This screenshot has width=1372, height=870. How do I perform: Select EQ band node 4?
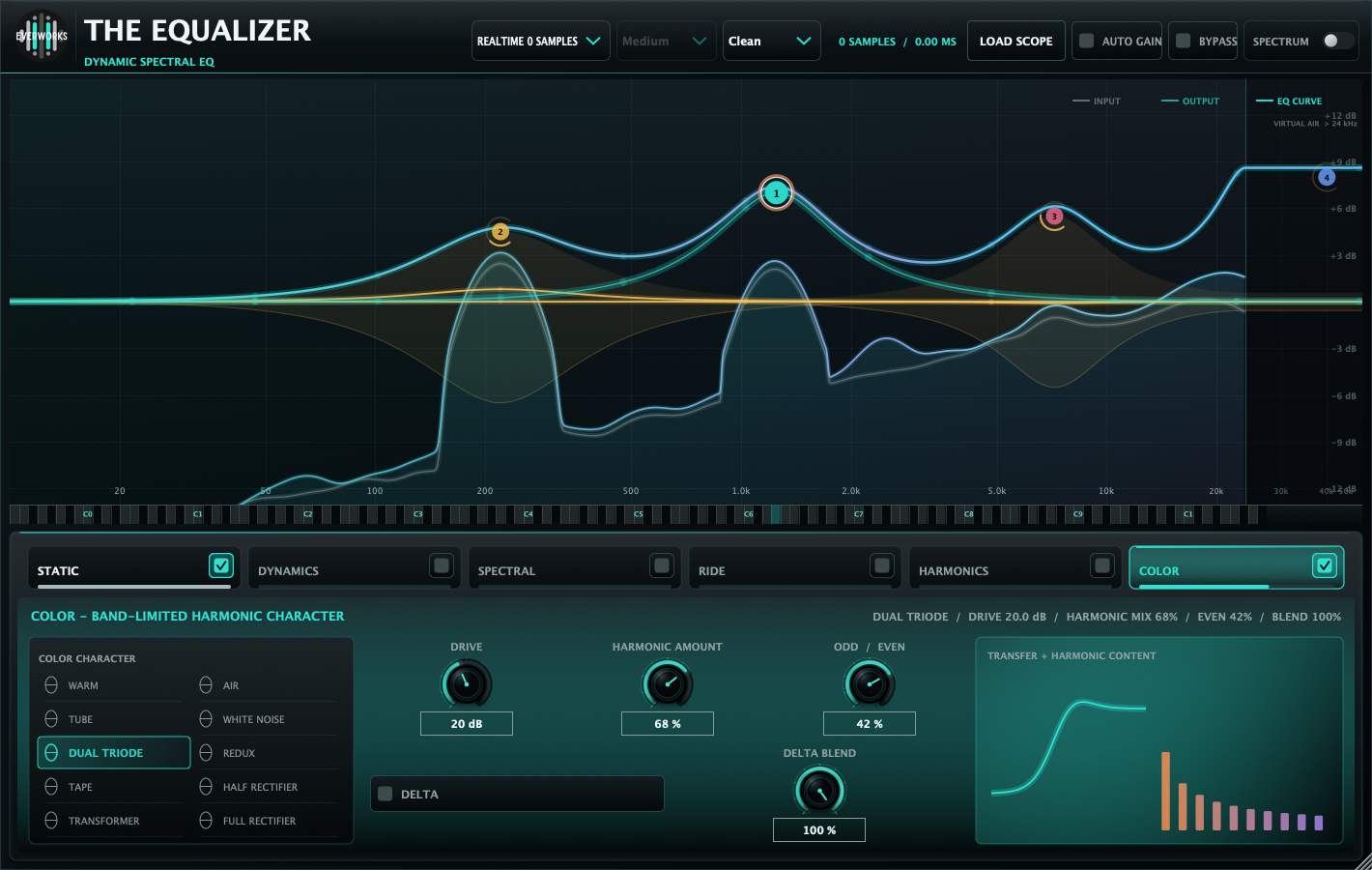[x=1327, y=177]
